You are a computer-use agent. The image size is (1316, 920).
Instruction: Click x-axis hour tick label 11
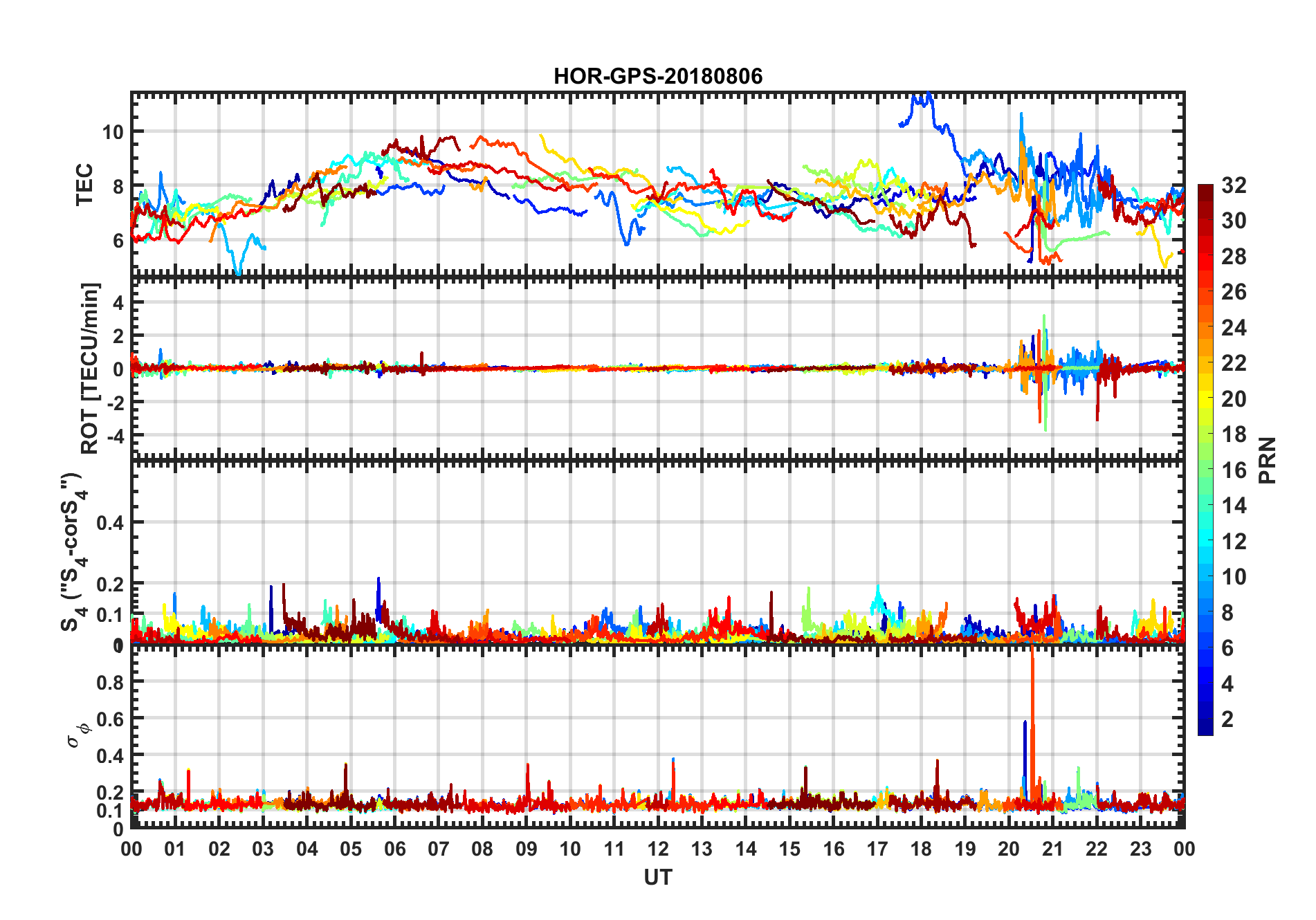pos(614,849)
